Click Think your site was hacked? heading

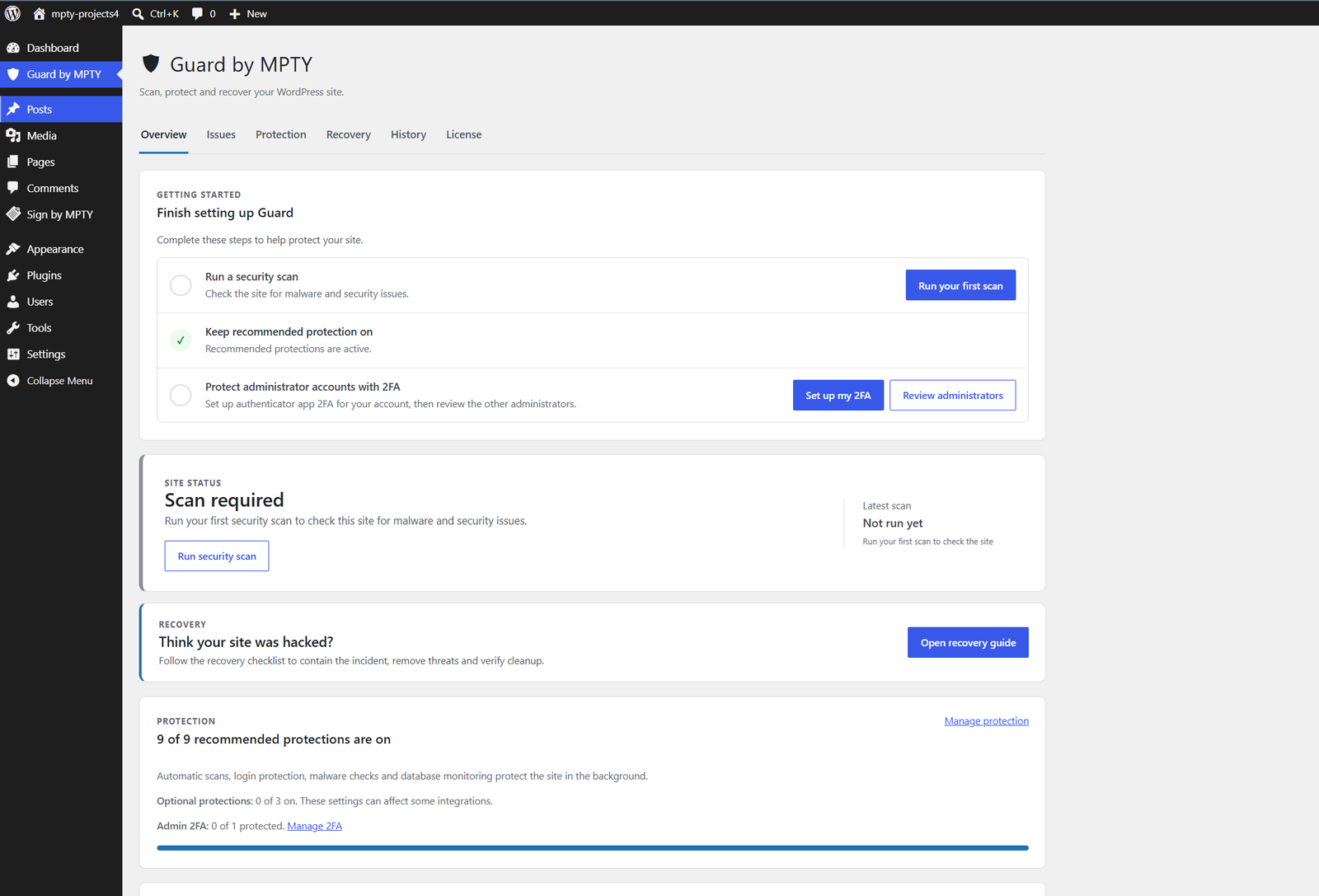coord(246,641)
